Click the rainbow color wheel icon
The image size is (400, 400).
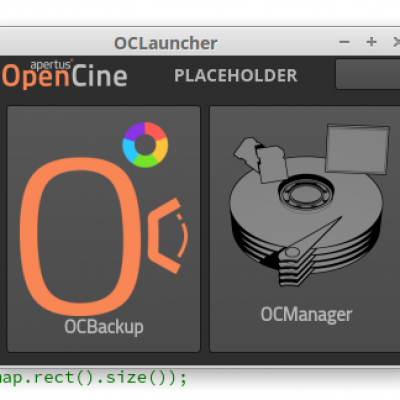tap(145, 145)
